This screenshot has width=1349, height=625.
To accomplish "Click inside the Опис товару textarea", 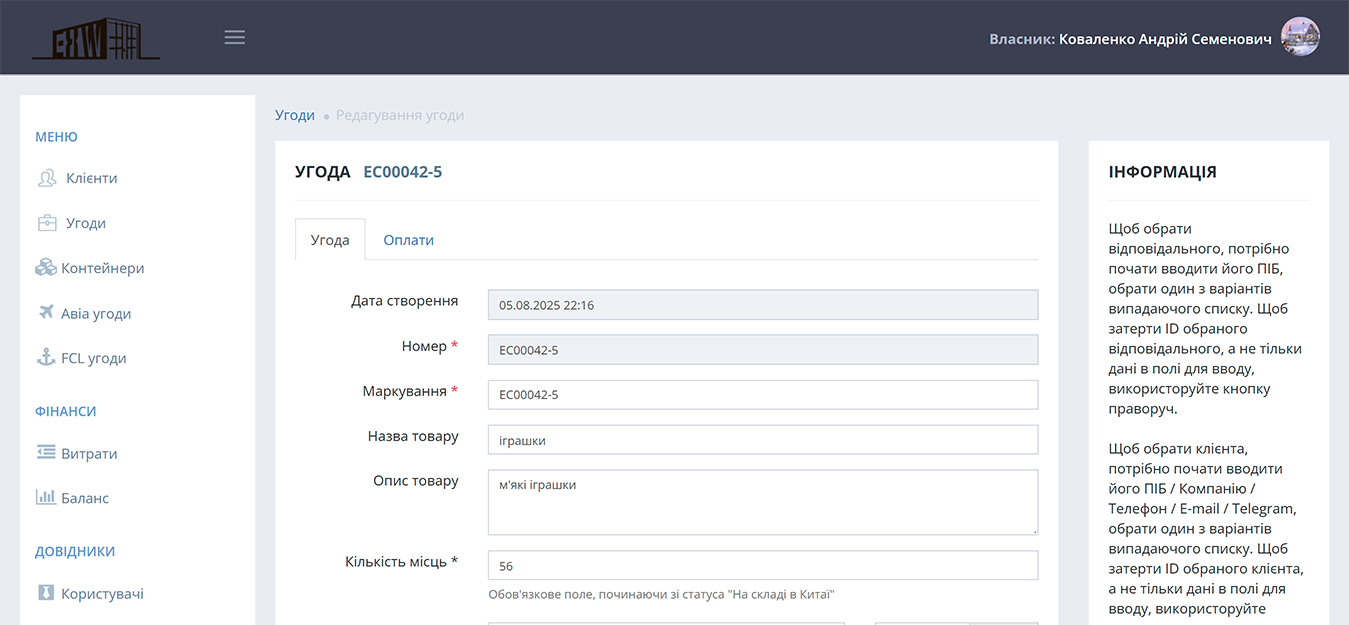I will pos(762,502).
